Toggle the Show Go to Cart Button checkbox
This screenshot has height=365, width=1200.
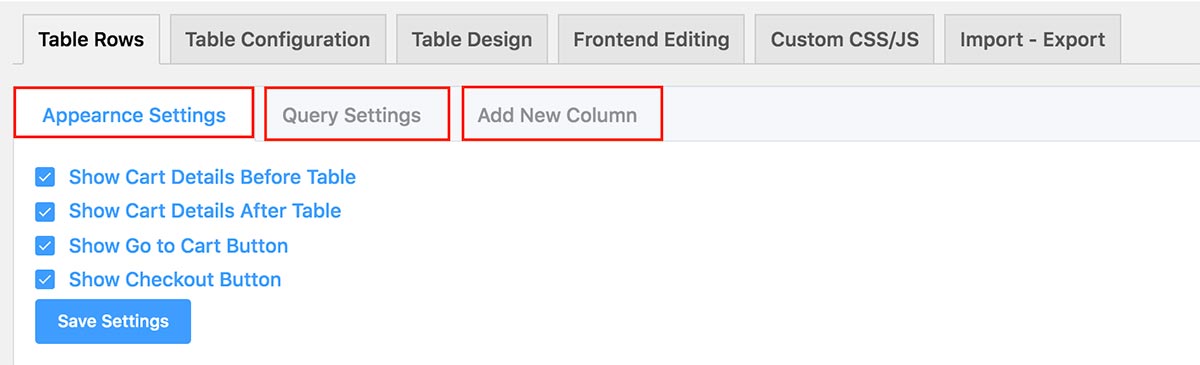(x=45, y=246)
